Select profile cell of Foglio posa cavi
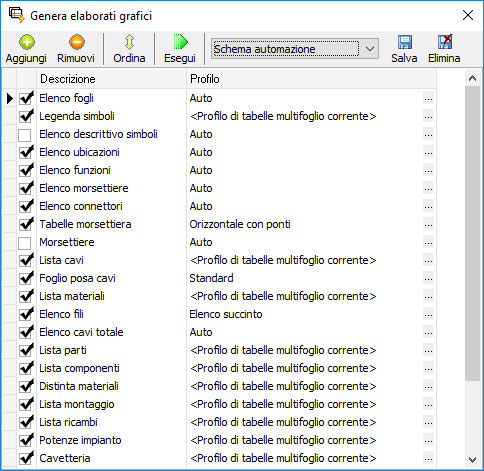The image size is (484, 471). [305, 278]
